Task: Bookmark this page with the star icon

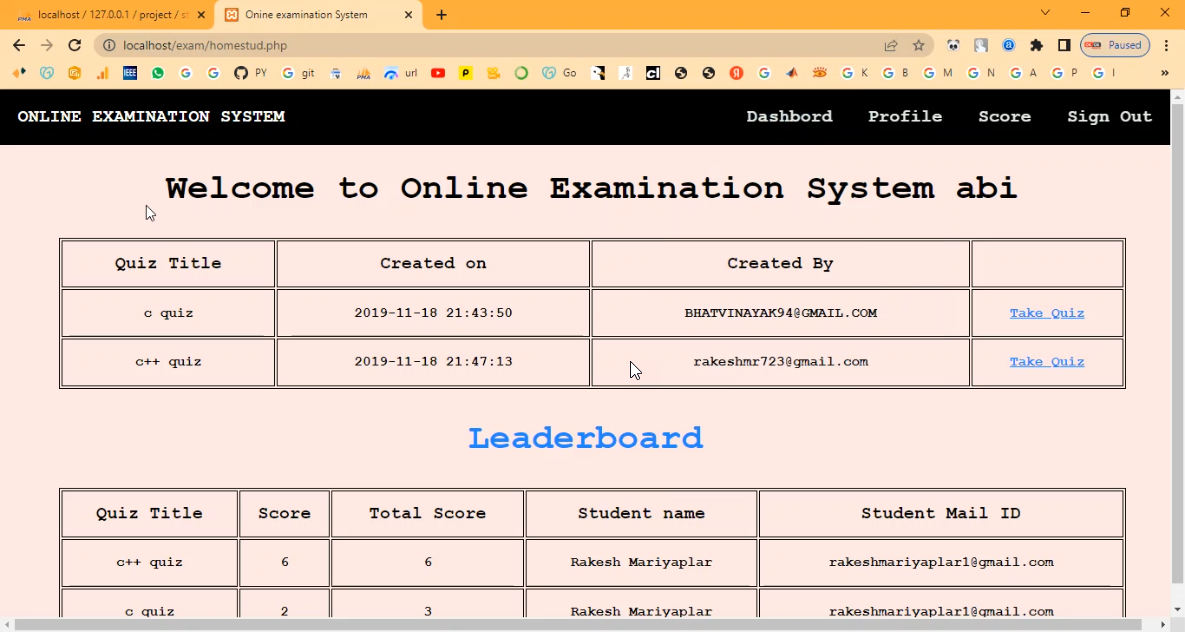Action: click(x=918, y=45)
